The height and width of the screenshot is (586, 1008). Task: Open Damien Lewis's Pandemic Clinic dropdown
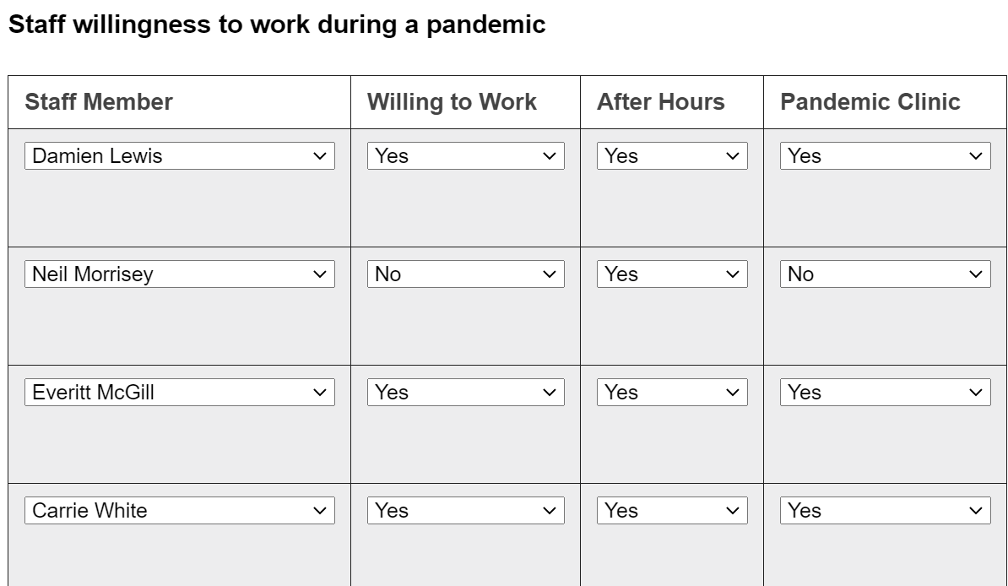point(885,156)
